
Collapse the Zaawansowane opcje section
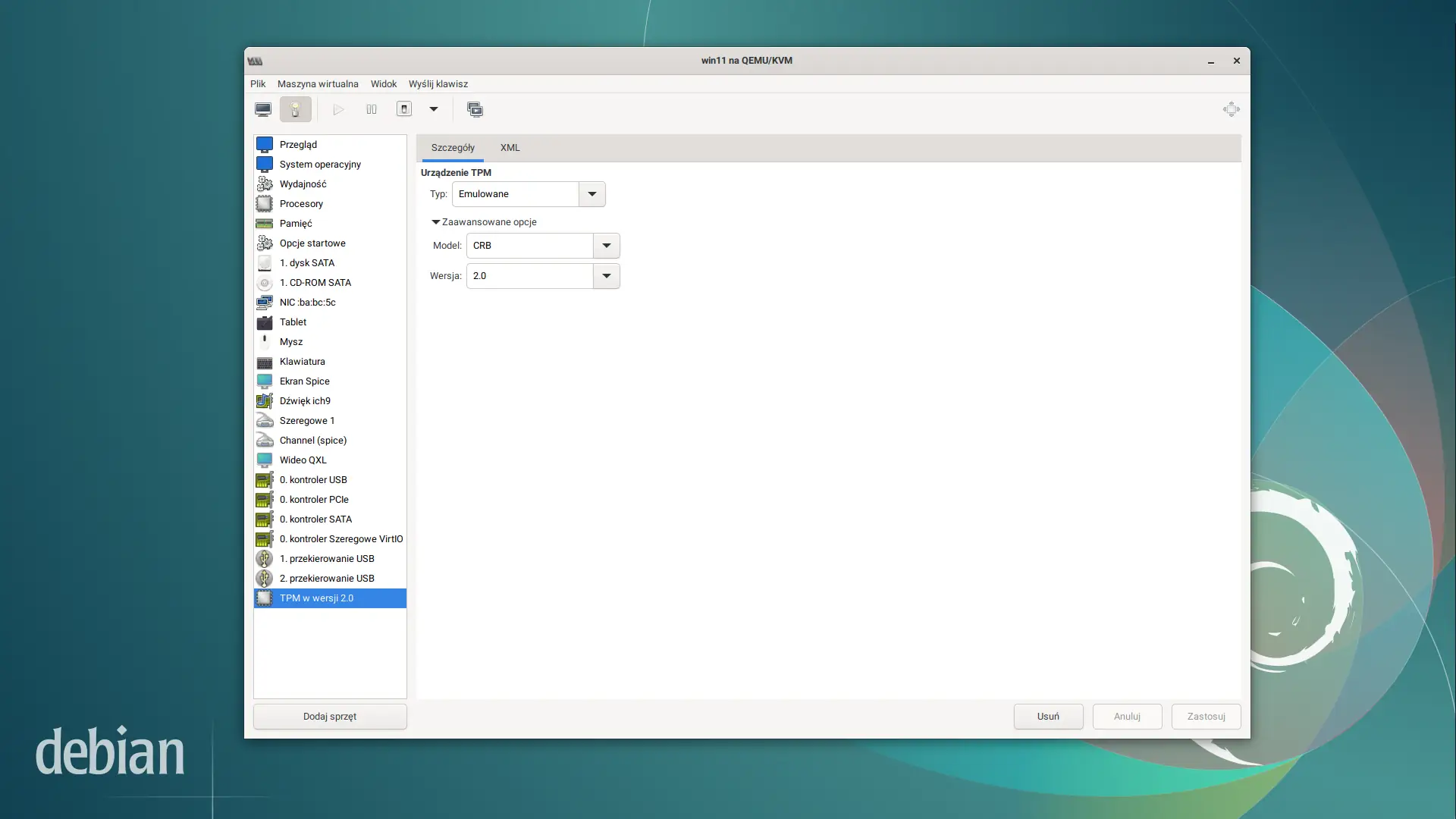pos(485,222)
